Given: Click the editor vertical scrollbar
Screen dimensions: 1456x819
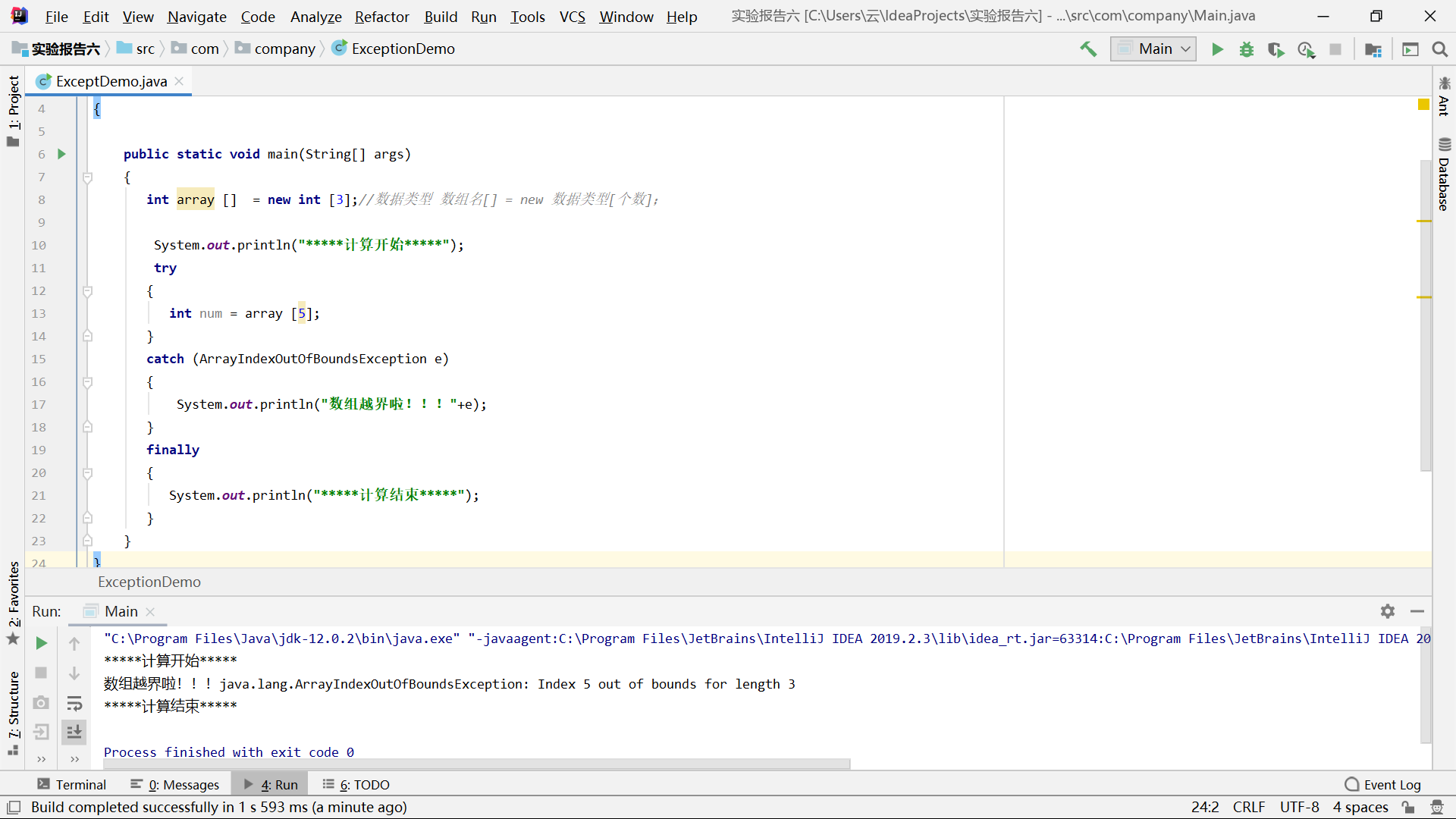Looking at the screenshot, I should coord(1426,315).
